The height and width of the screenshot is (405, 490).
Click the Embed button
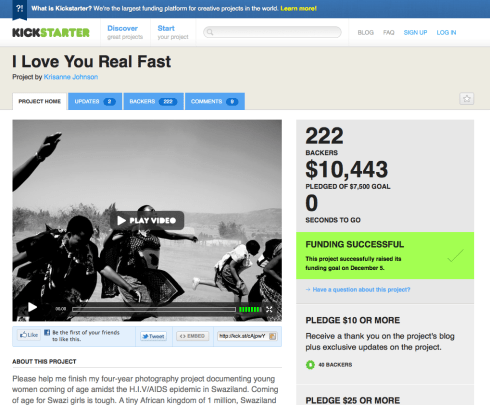[x=192, y=336]
